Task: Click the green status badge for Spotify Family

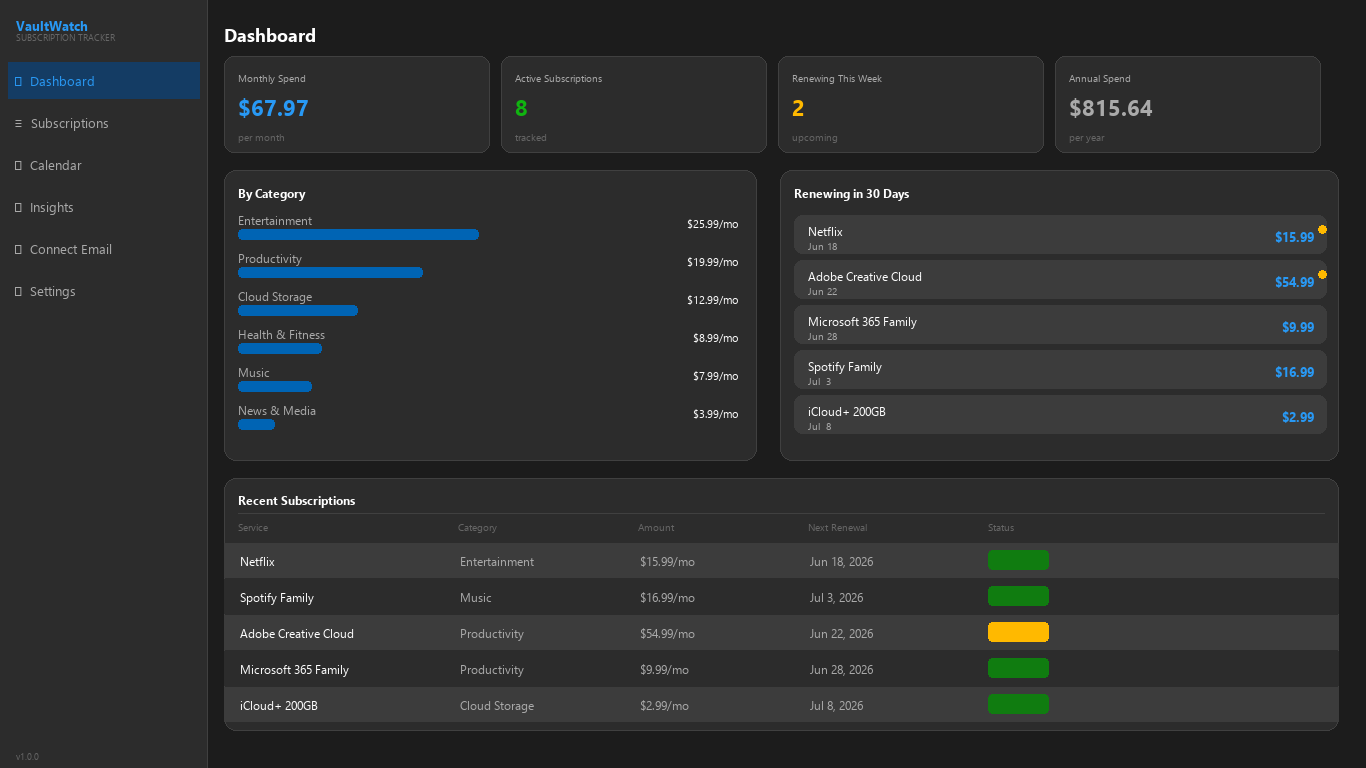Action: 1018,596
